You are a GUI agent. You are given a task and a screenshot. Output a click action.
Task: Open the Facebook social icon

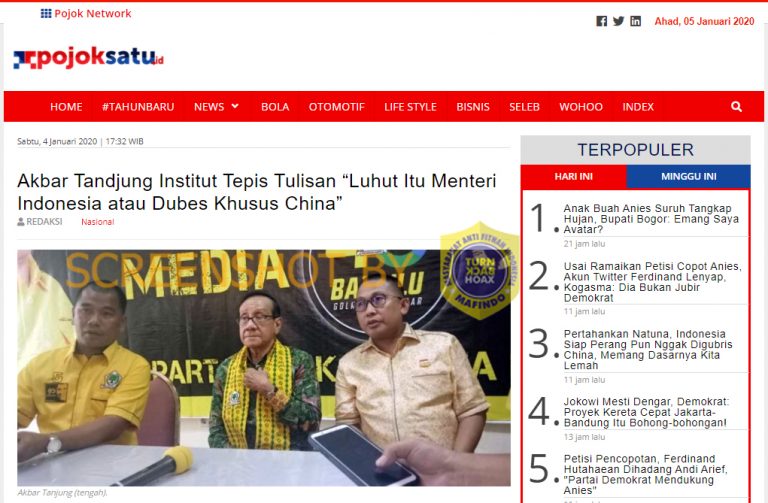(x=601, y=21)
